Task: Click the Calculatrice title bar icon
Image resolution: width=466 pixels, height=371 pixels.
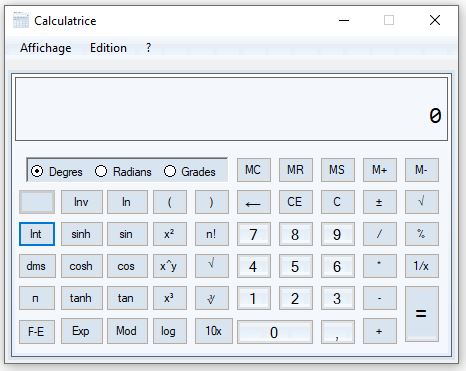Action: 21,20
